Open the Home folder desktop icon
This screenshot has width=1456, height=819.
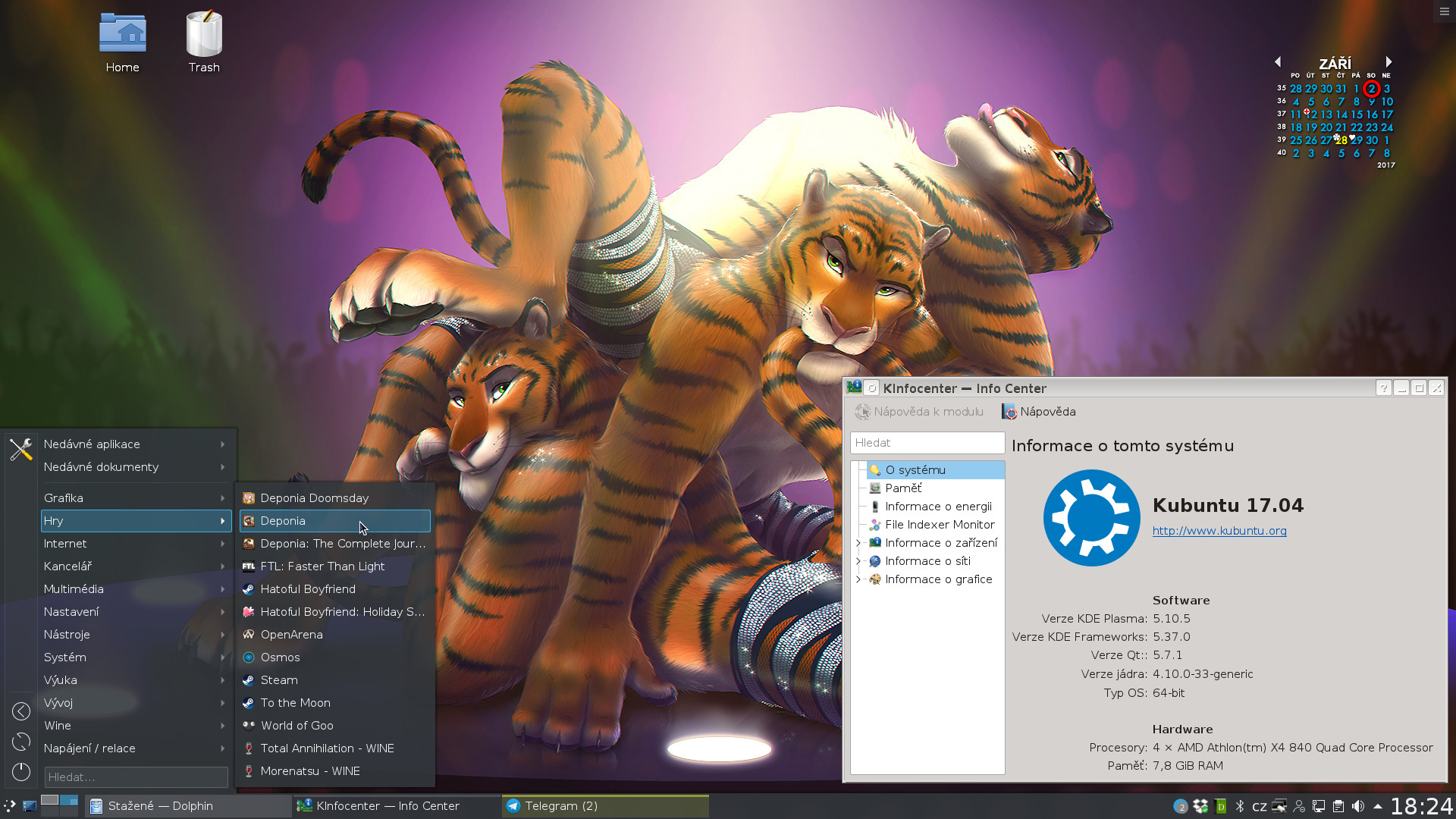(x=122, y=42)
